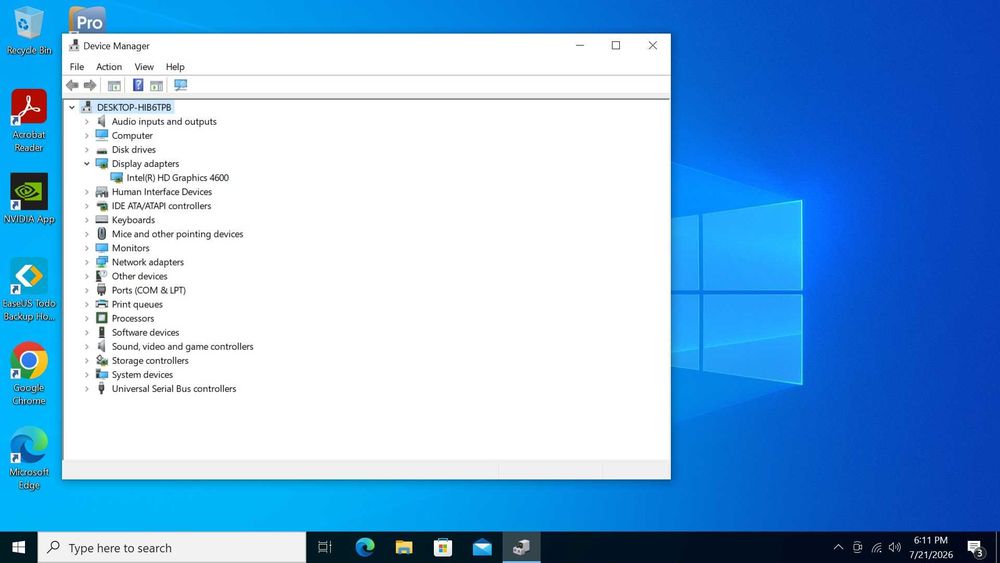Image resolution: width=1000 pixels, height=563 pixels.
Task: Click the Audio inputs and outputs speaker icon
Action: 101,121
